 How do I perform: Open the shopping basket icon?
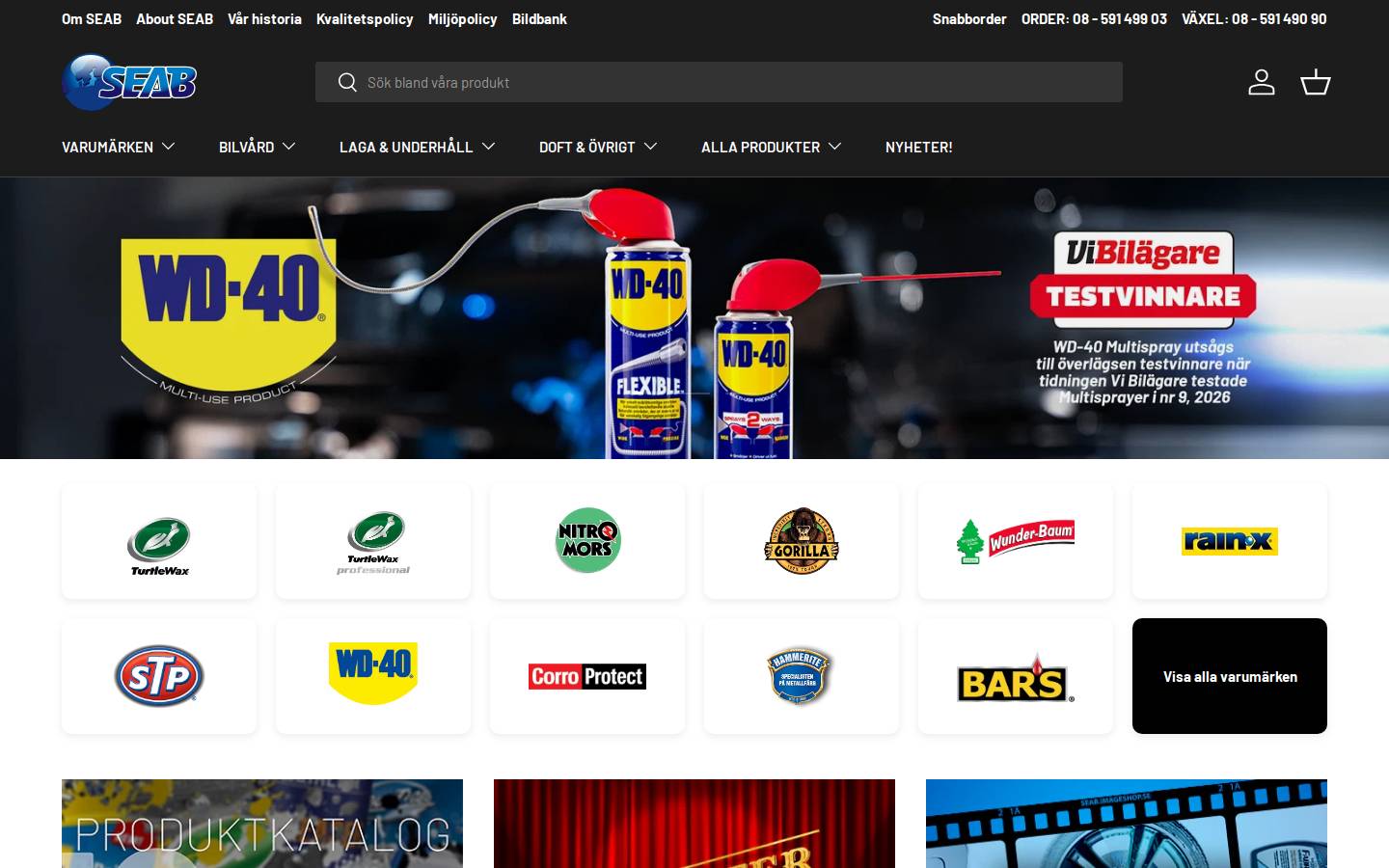[1316, 82]
